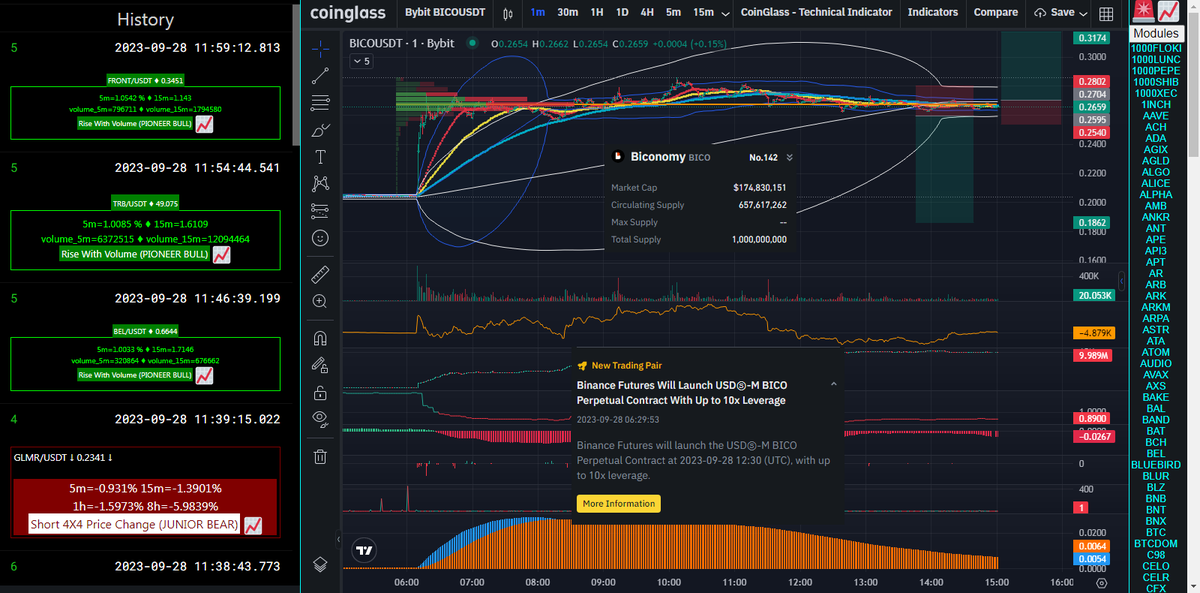
Task: Click the red alarm icon top right
Action: 1141,12
